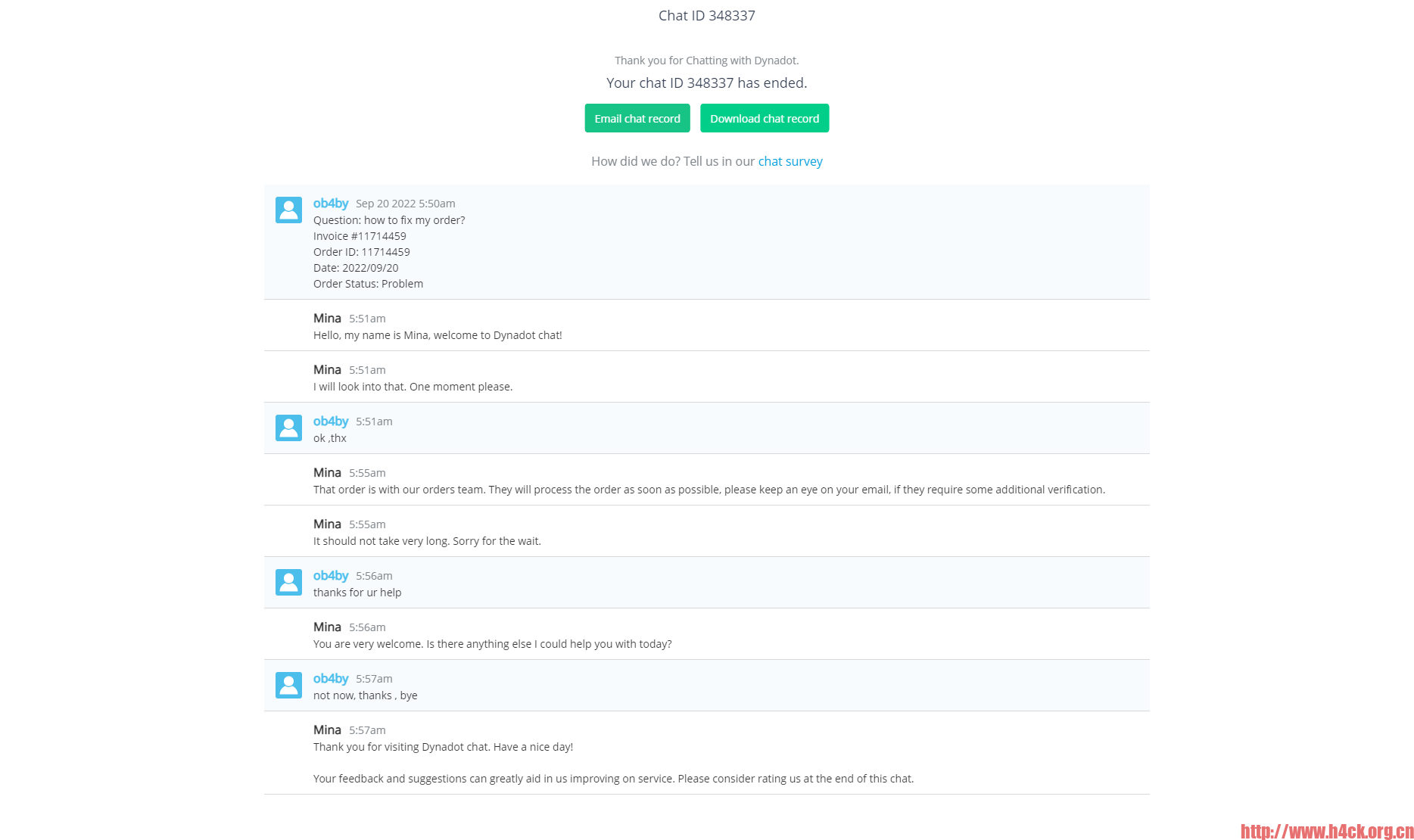Image resolution: width=1414 pixels, height=840 pixels.
Task: Select 'I will look into that' message
Action: coord(413,387)
